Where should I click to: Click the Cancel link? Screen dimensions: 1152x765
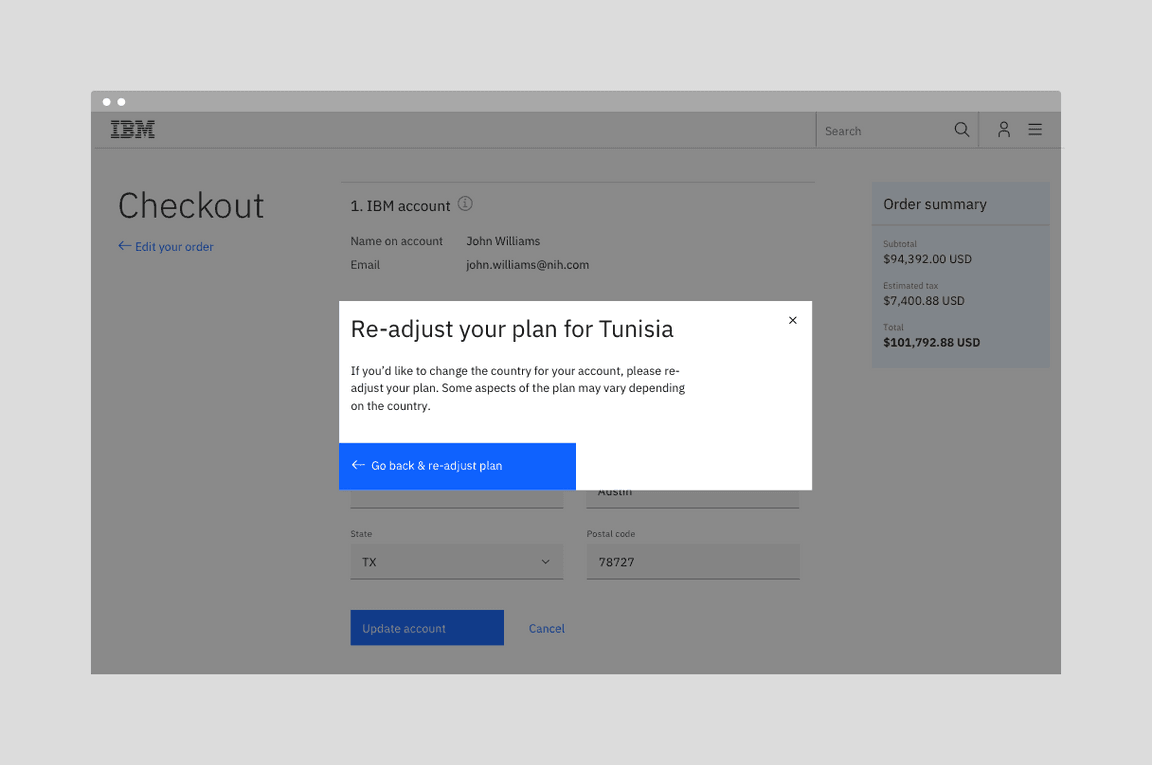pos(547,629)
